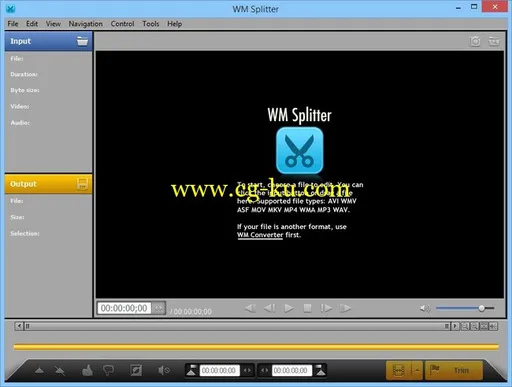Click the current timecode field 00:00:00;00
This screenshot has width=512, height=387.
[124, 308]
